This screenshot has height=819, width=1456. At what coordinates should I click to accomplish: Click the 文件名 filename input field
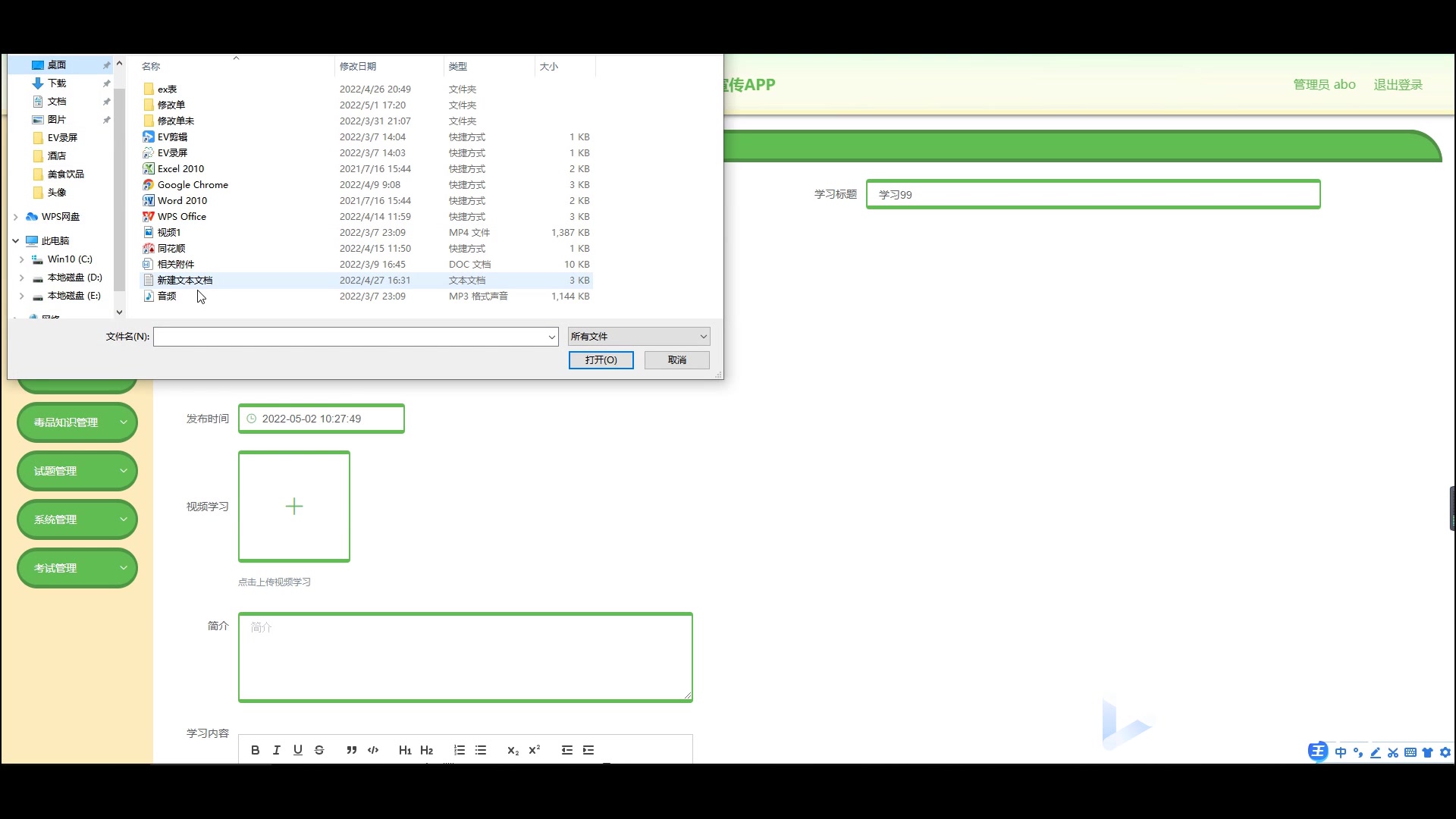point(349,337)
